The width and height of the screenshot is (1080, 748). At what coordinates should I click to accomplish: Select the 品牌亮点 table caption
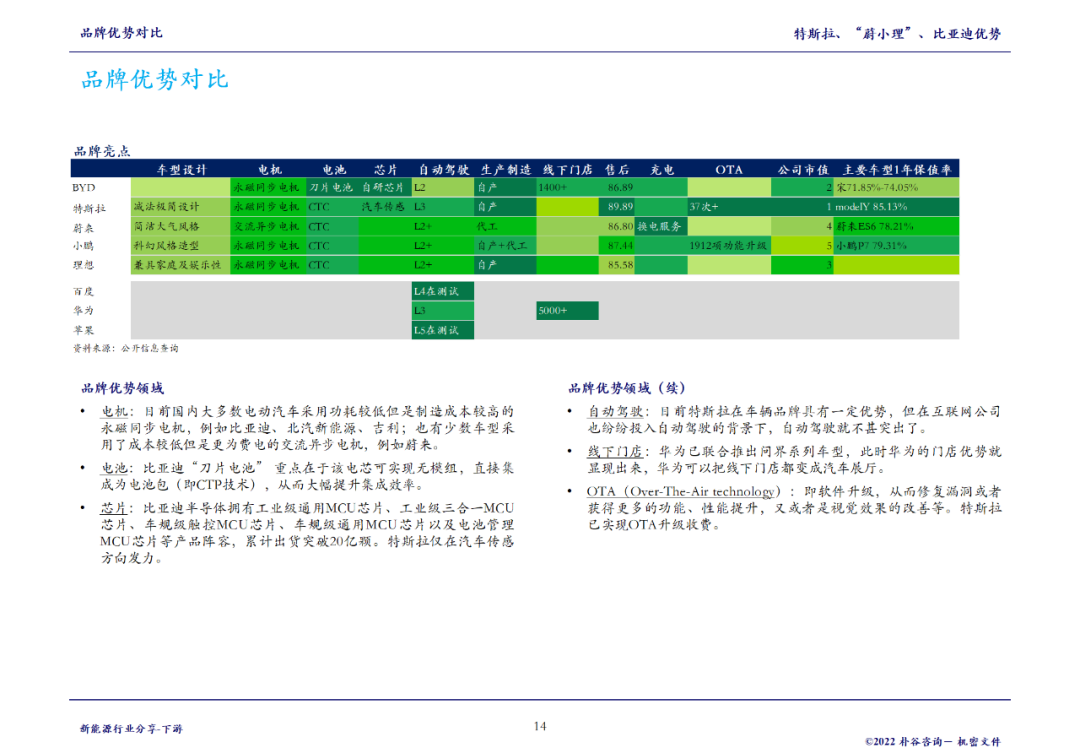102,152
